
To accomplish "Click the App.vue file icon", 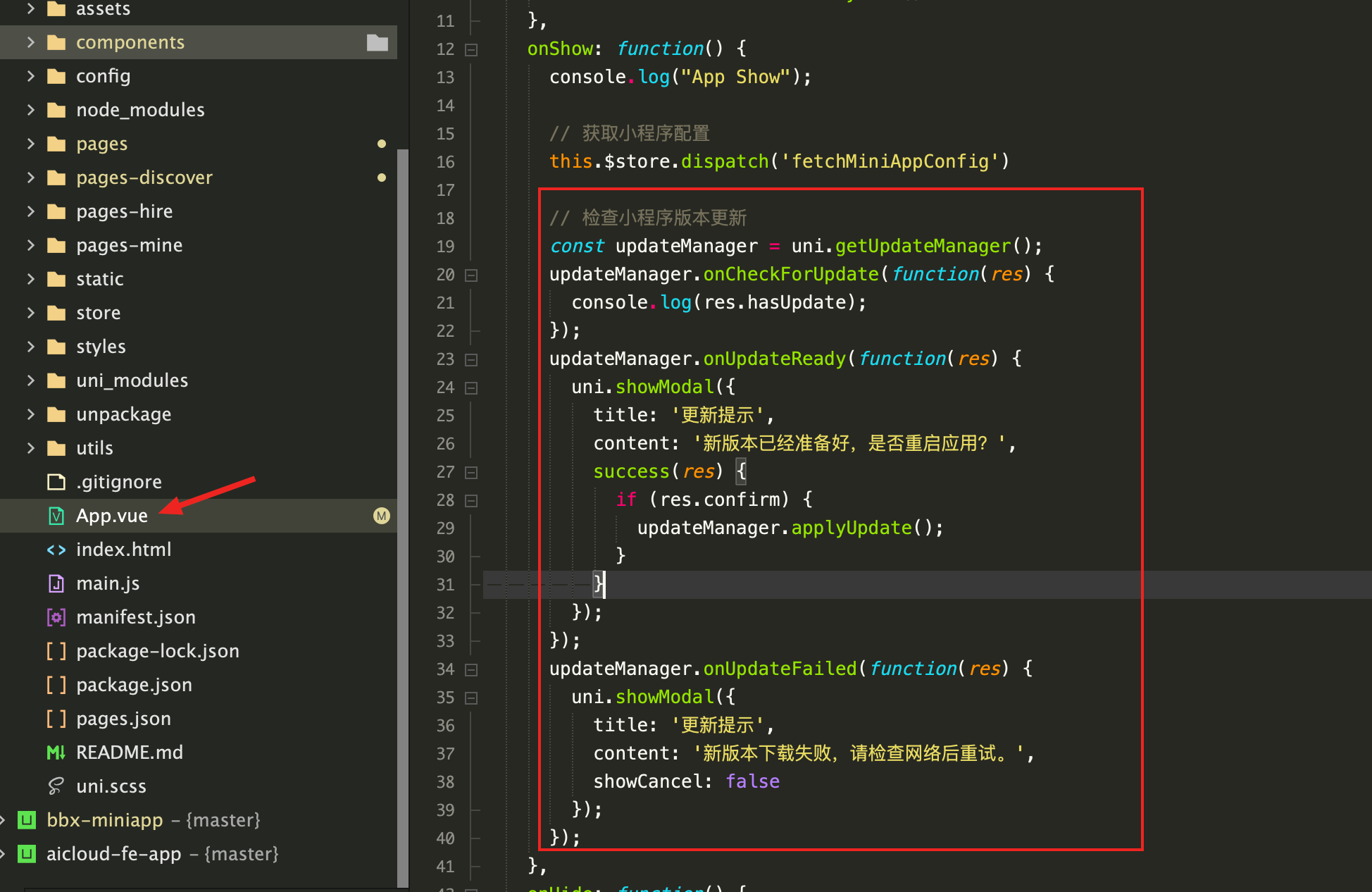I will 56,516.
